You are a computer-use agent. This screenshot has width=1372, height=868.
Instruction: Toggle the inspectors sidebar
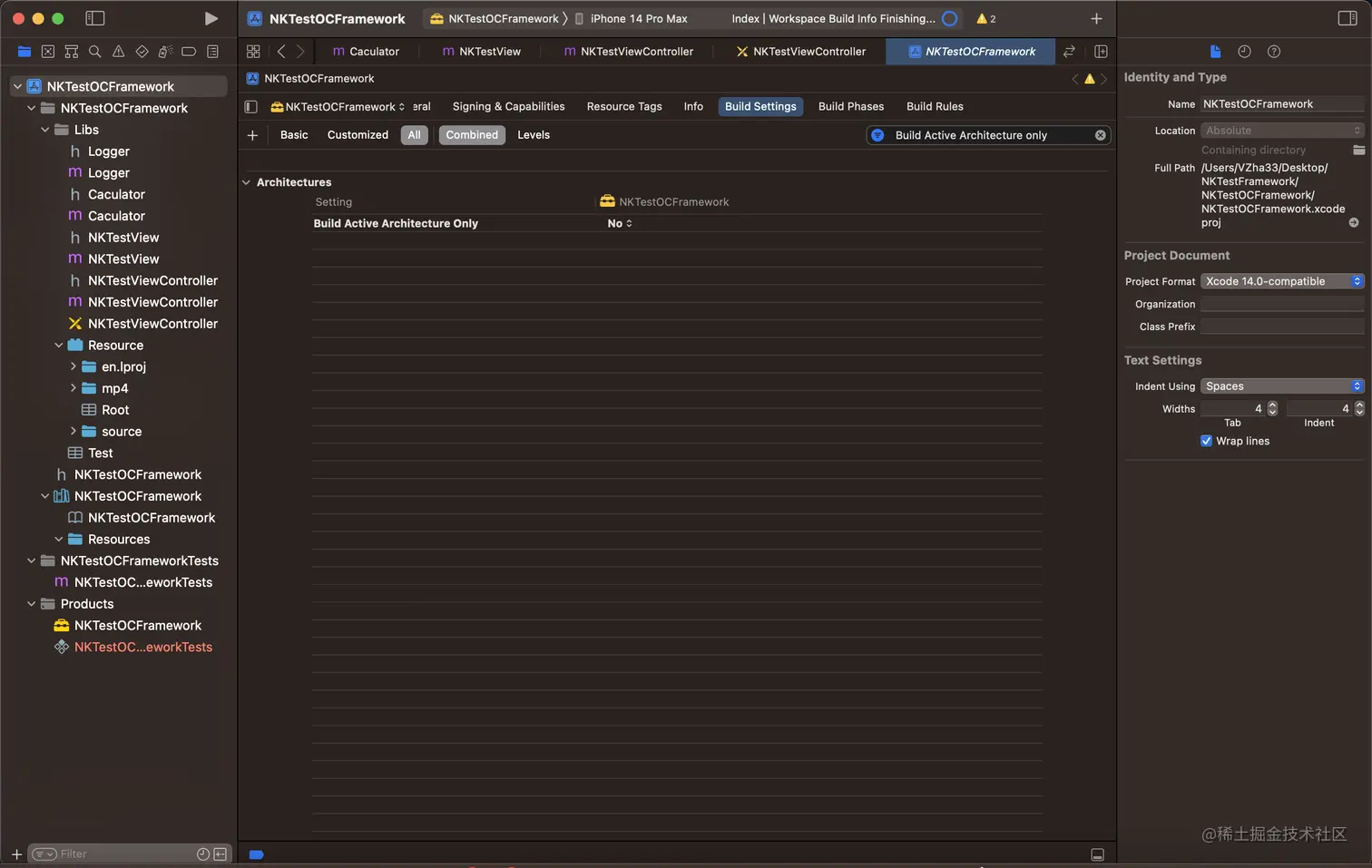click(x=1347, y=18)
